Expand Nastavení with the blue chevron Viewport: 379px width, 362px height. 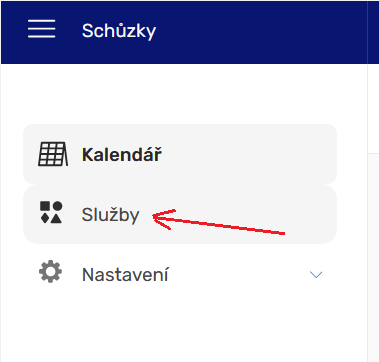[x=316, y=275]
